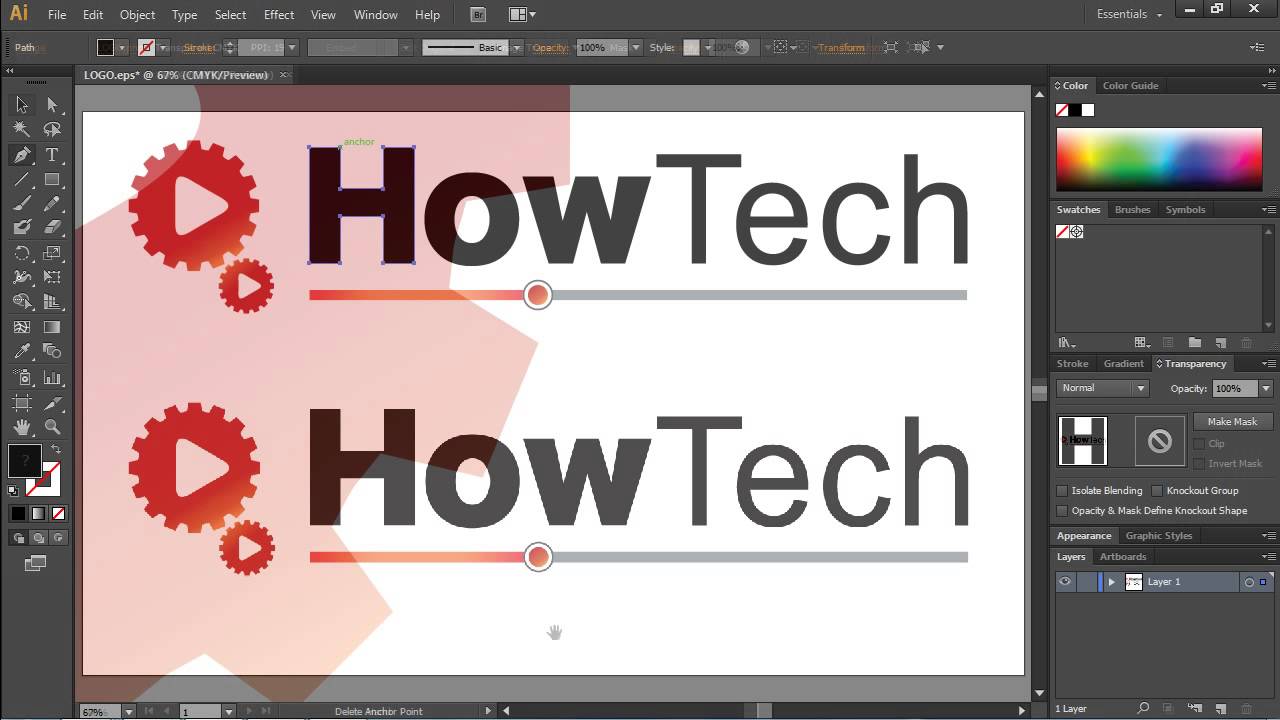Screen dimensions: 1280x720
Task: Select the Paintbrush tool
Action: tap(22, 204)
